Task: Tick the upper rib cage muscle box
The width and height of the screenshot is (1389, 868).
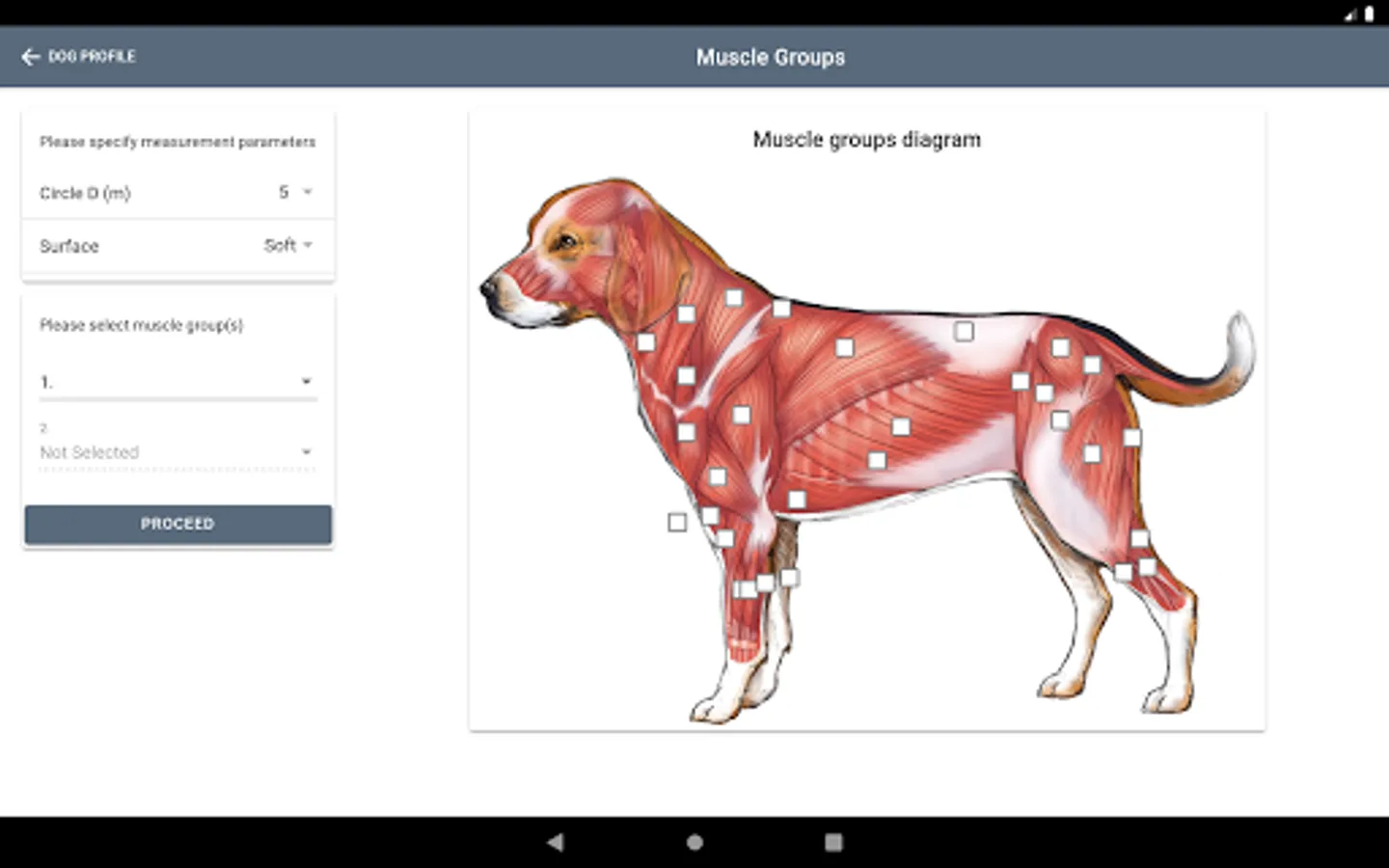Action: click(901, 426)
